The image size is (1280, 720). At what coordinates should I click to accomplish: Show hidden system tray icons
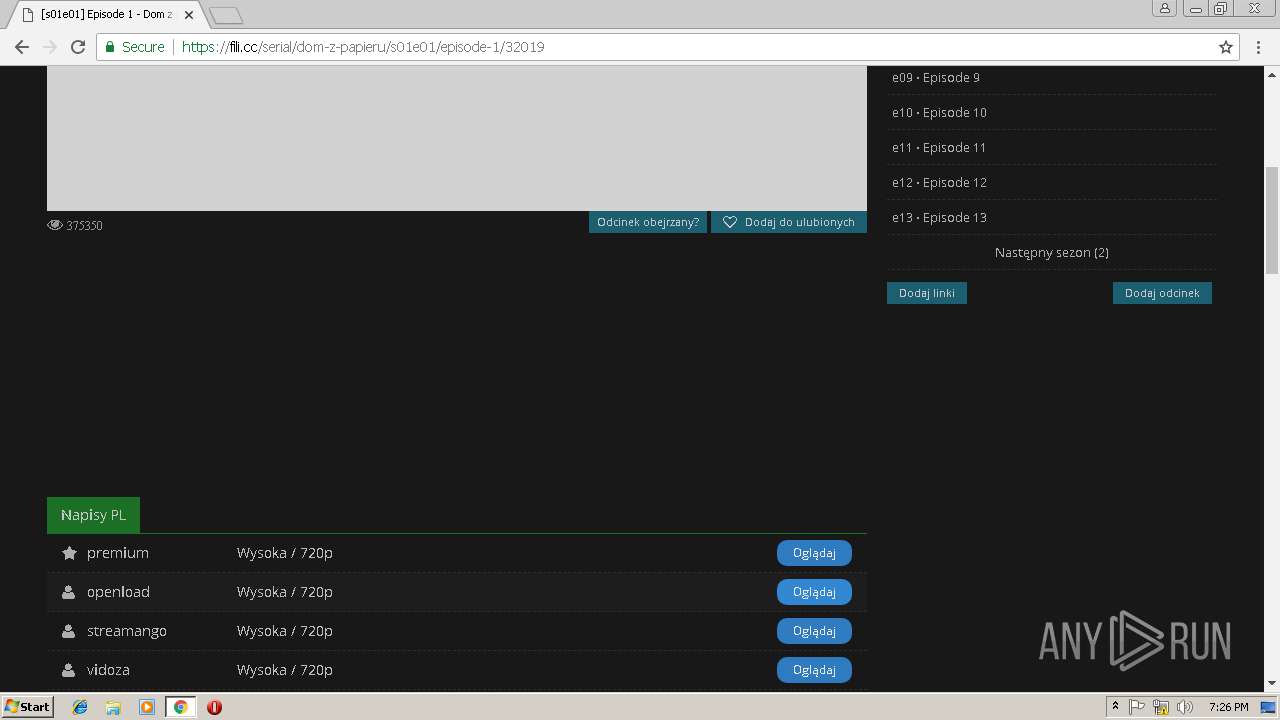[1115, 707]
